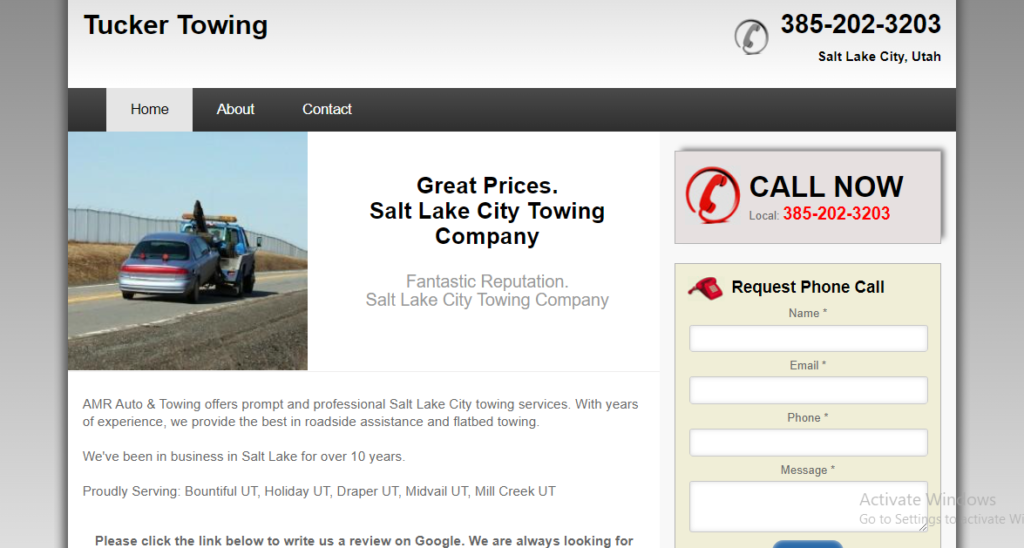The image size is (1024, 548).
Task: Focus the Email input field
Action: click(x=808, y=390)
